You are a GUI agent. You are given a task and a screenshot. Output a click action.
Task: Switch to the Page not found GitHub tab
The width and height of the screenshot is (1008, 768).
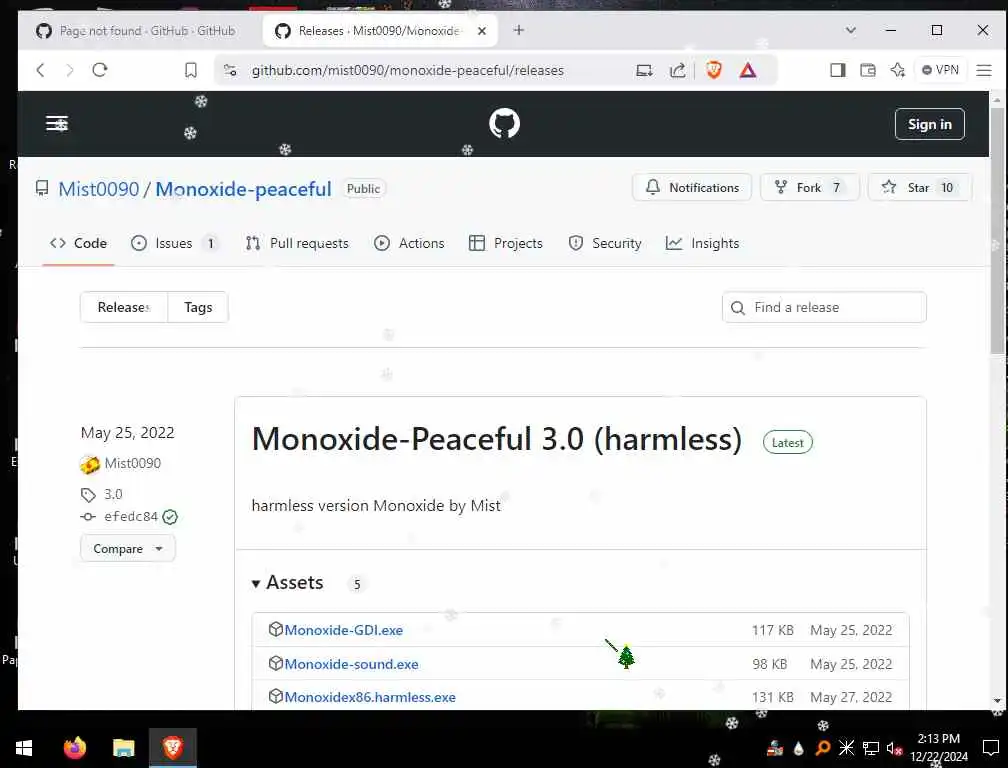(x=136, y=31)
